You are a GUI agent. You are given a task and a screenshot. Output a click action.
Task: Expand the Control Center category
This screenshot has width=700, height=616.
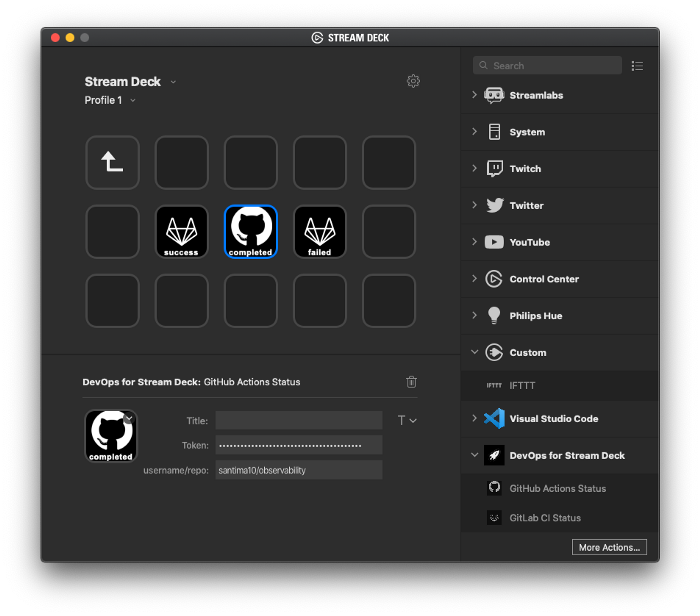point(474,278)
